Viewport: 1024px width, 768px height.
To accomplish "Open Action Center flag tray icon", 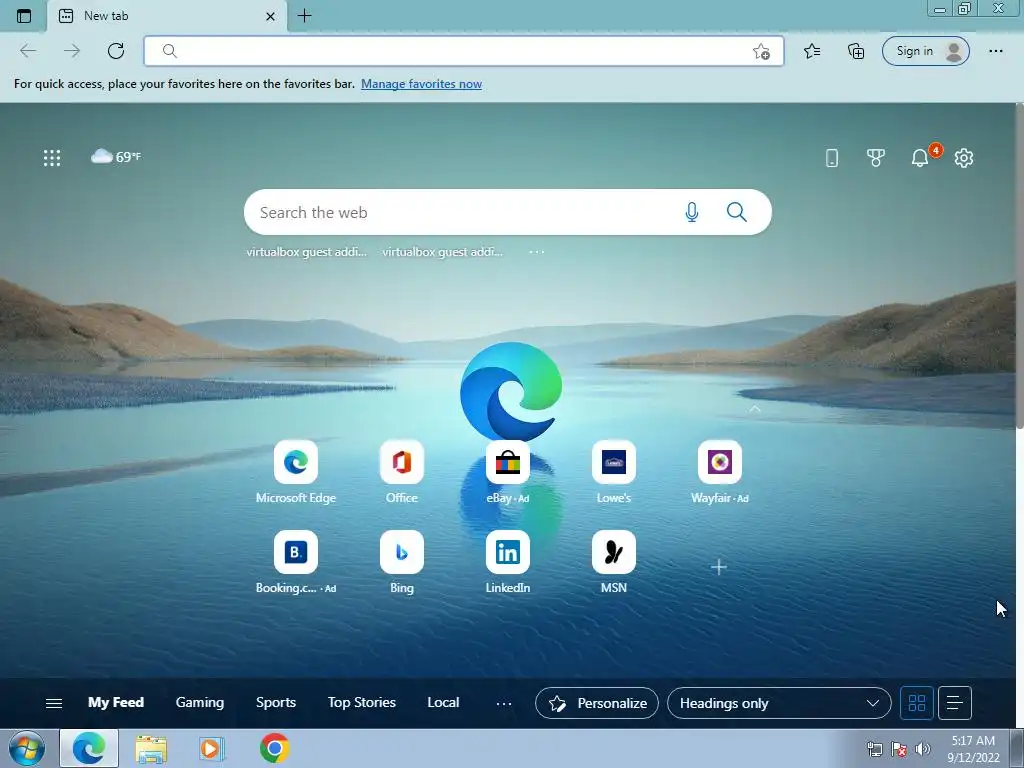I will point(899,749).
